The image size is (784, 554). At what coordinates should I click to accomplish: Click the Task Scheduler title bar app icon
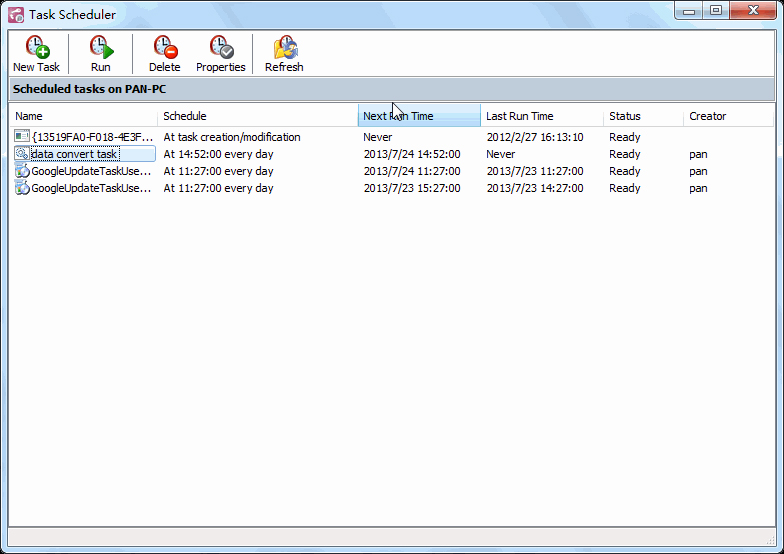[x=16, y=15]
